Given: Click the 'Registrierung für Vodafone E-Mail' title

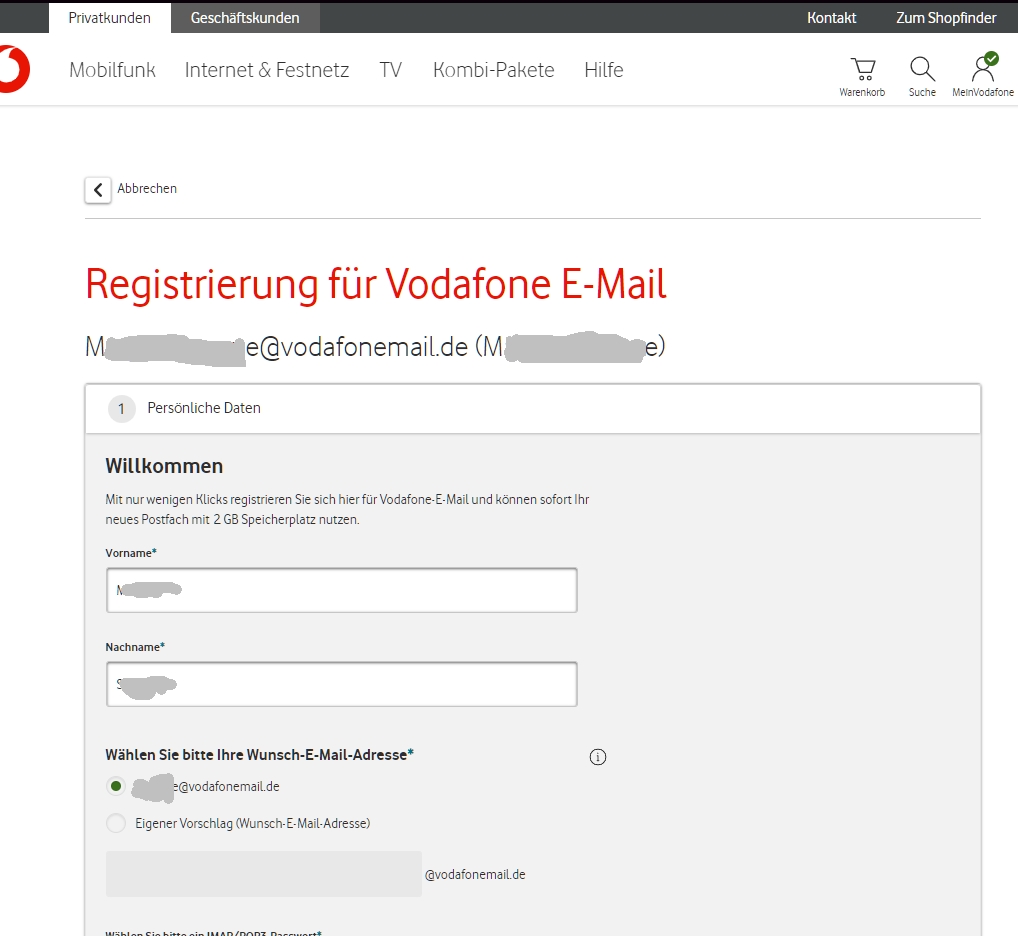Looking at the screenshot, I should 376,284.
